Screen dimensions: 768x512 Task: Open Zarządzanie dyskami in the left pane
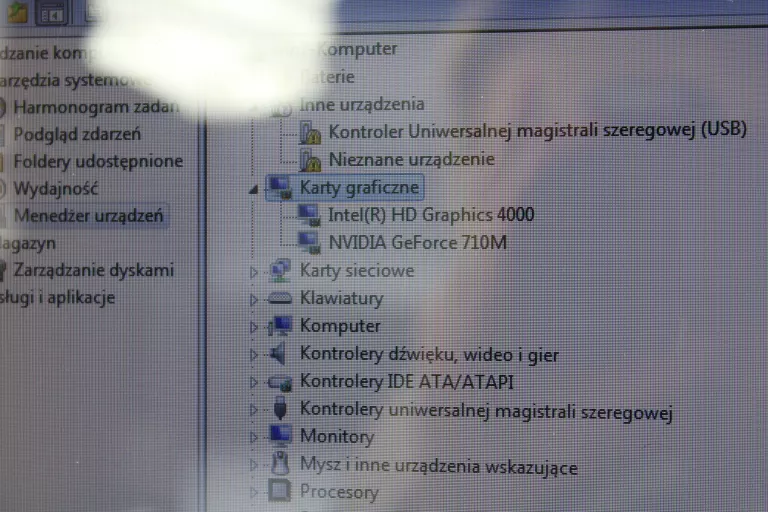(93, 270)
